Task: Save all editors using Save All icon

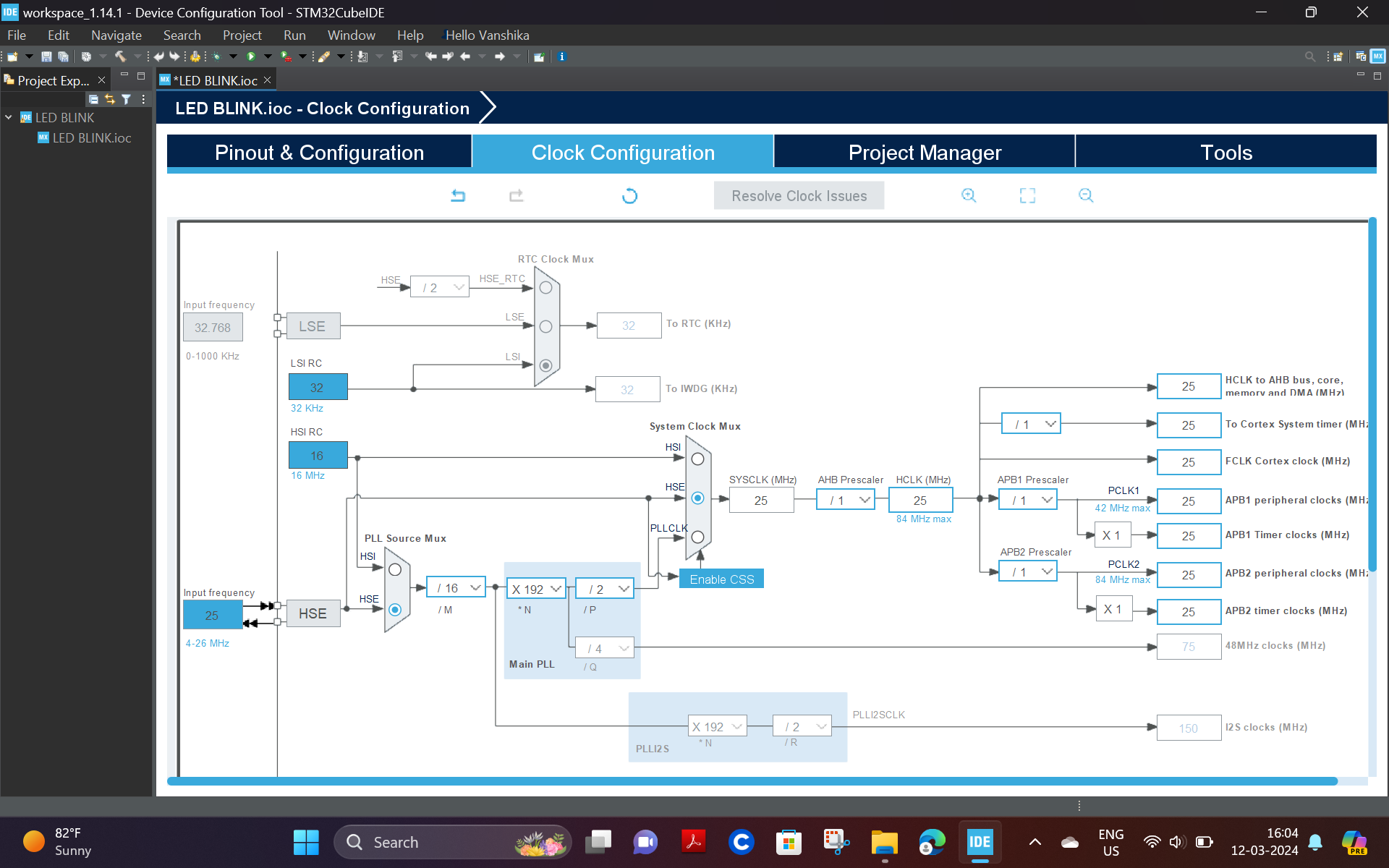Action: [x=64, y=56]
